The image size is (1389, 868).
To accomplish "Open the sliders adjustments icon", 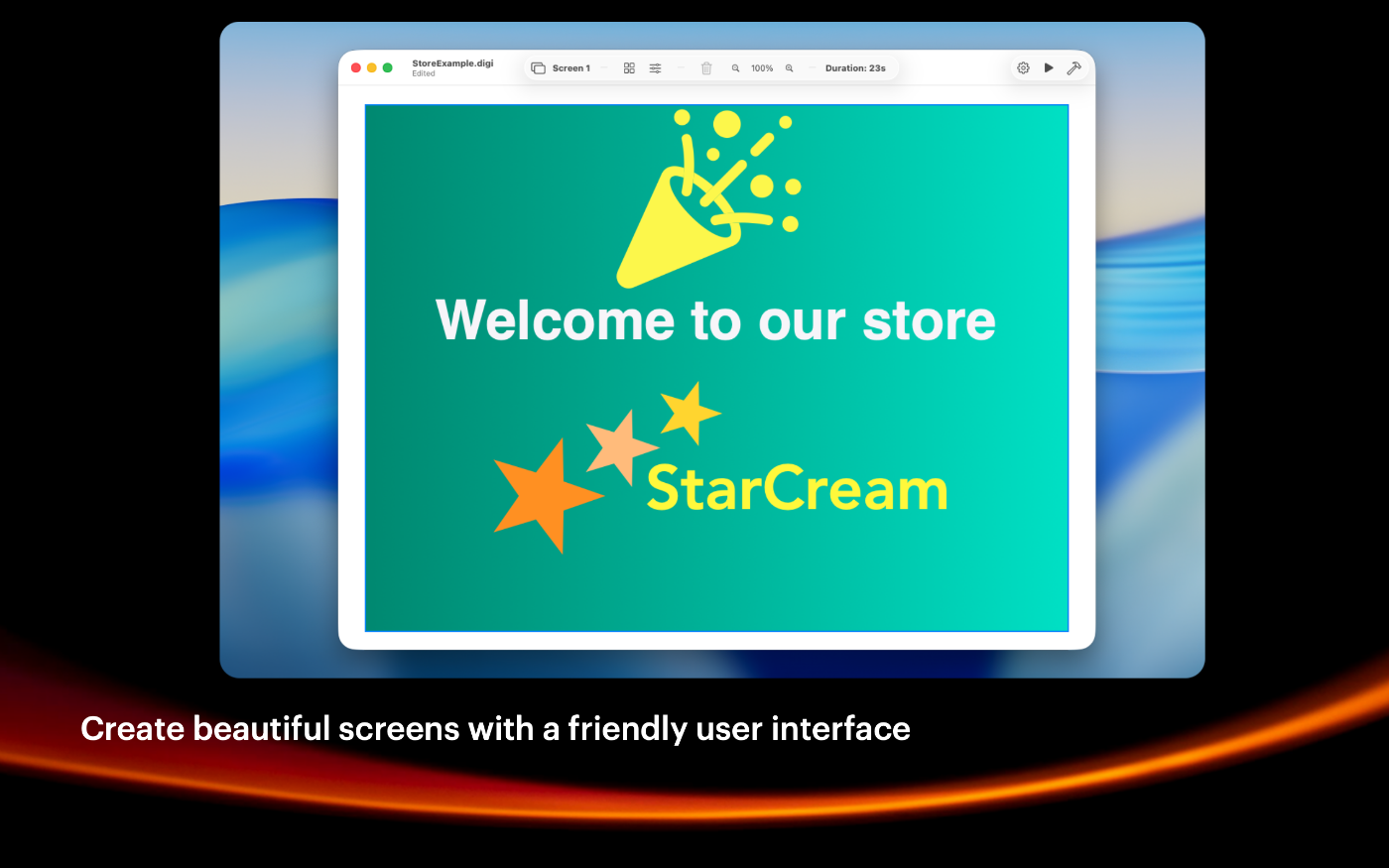I will pos(656,68).
